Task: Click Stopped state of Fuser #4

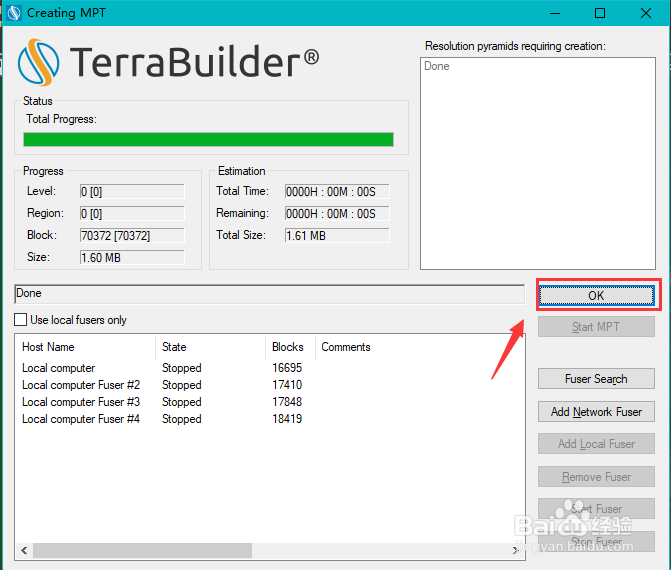Action: click(181, 419)
